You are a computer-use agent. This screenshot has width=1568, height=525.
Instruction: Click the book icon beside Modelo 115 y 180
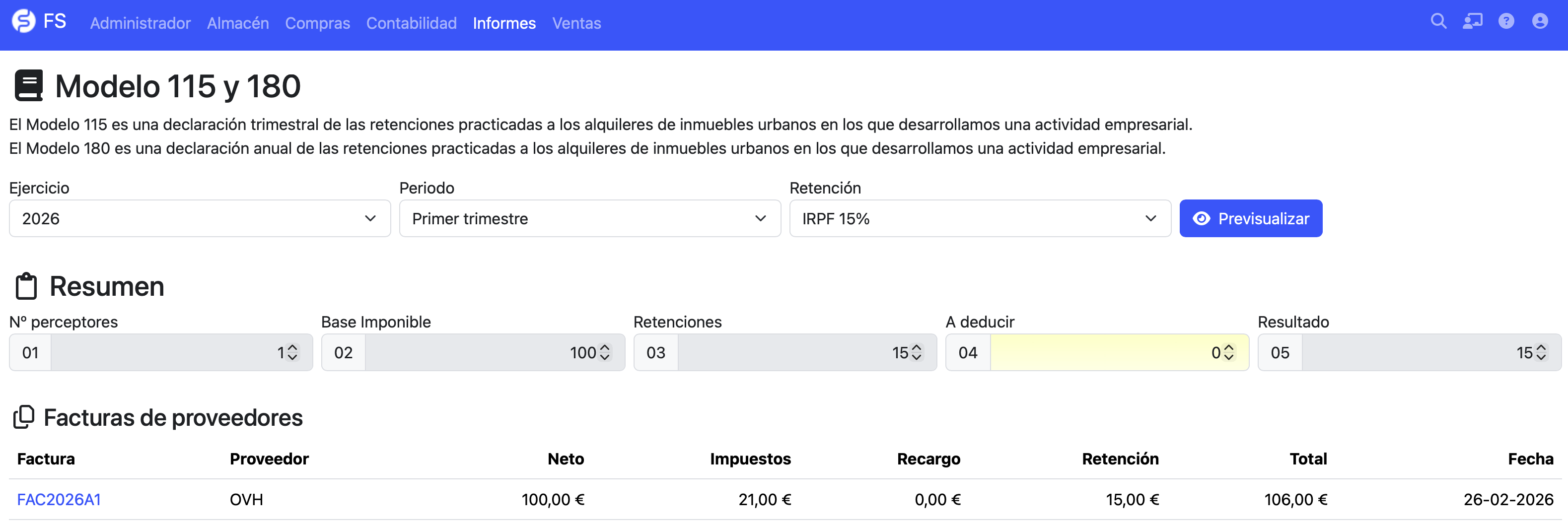(29, 85)
